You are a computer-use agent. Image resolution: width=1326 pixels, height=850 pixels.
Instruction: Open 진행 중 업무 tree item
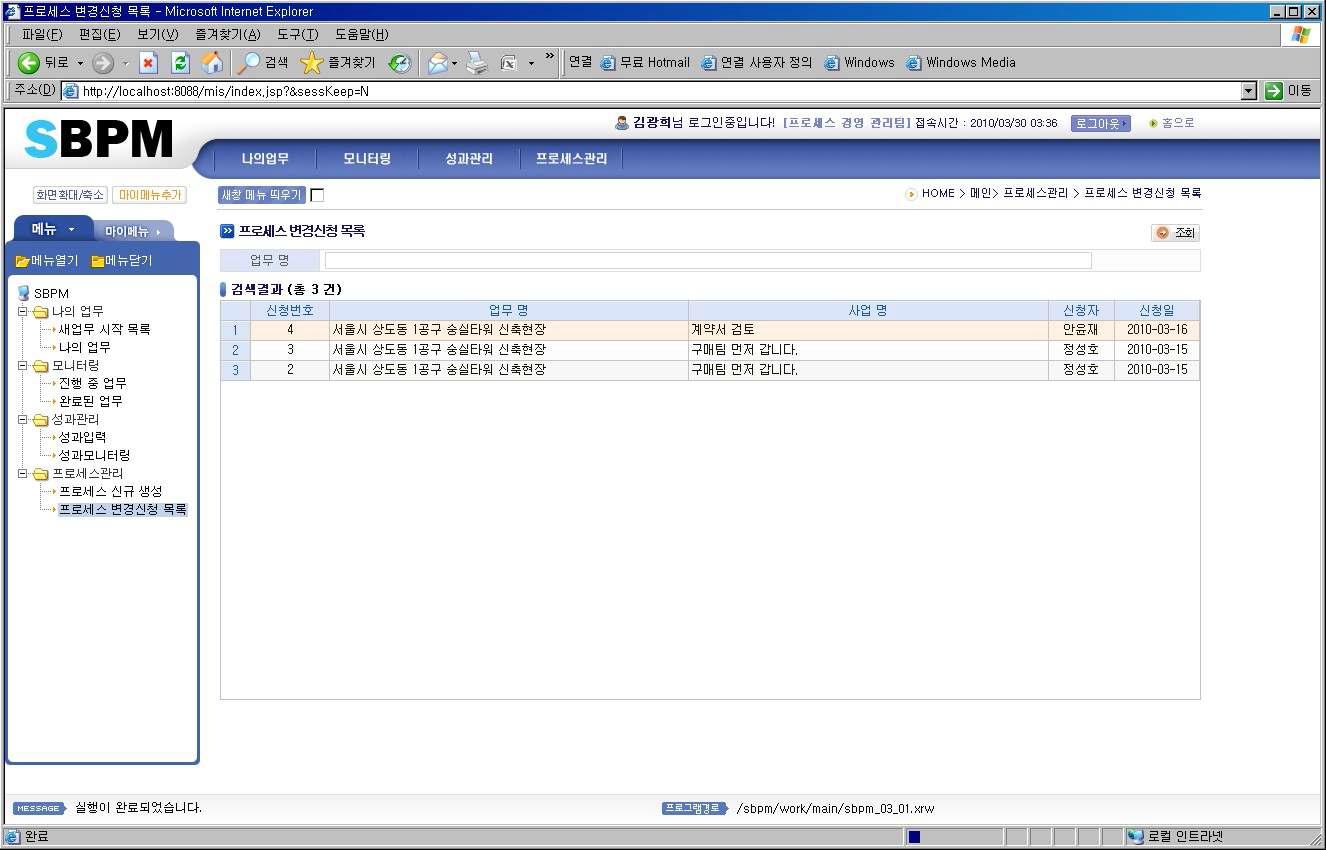tap(92, 383)
